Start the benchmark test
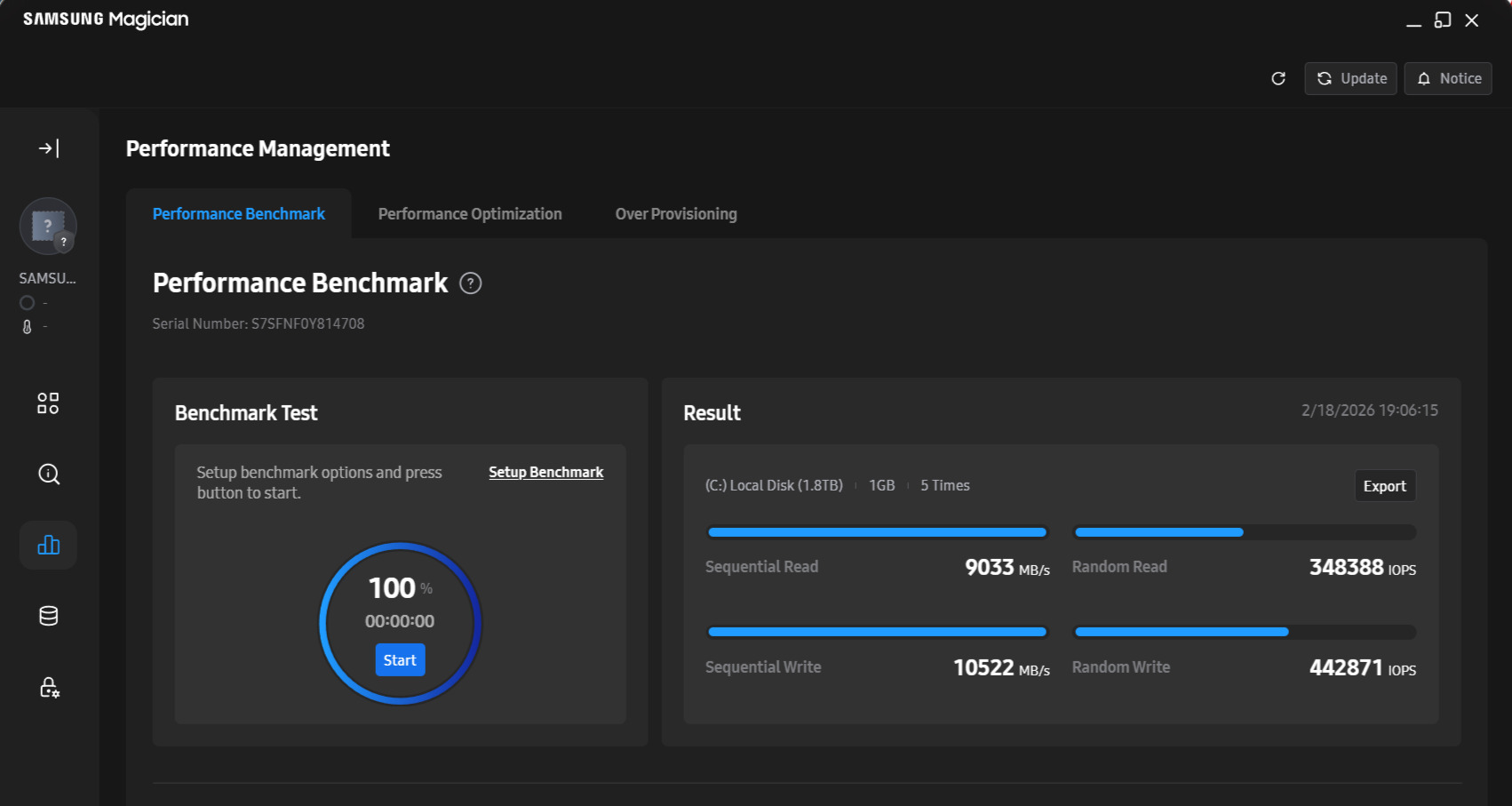This screenshot has height=806, width=1512. point(400,660)
